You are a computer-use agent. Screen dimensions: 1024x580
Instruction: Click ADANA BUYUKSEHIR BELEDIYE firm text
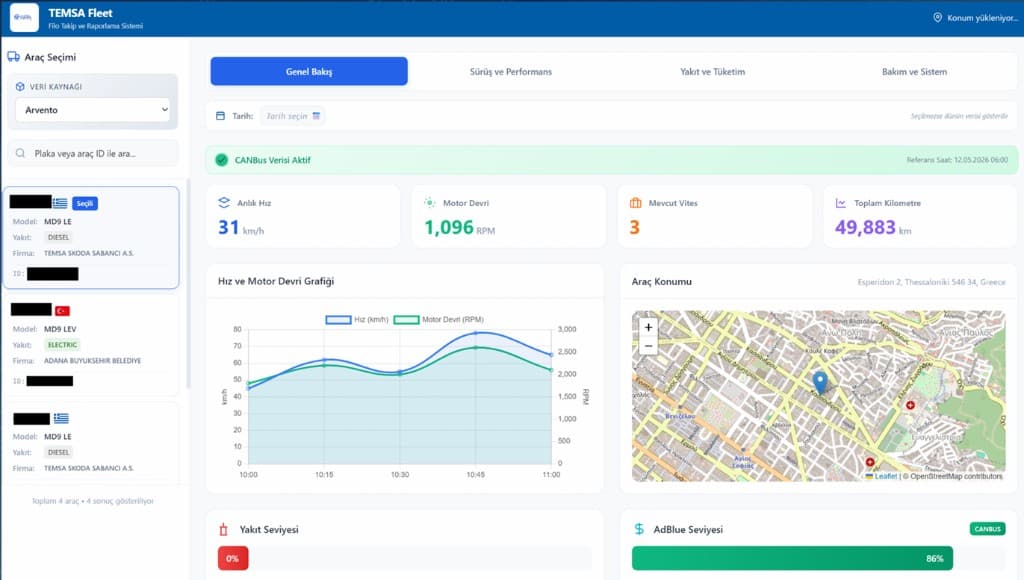(92, 361)
